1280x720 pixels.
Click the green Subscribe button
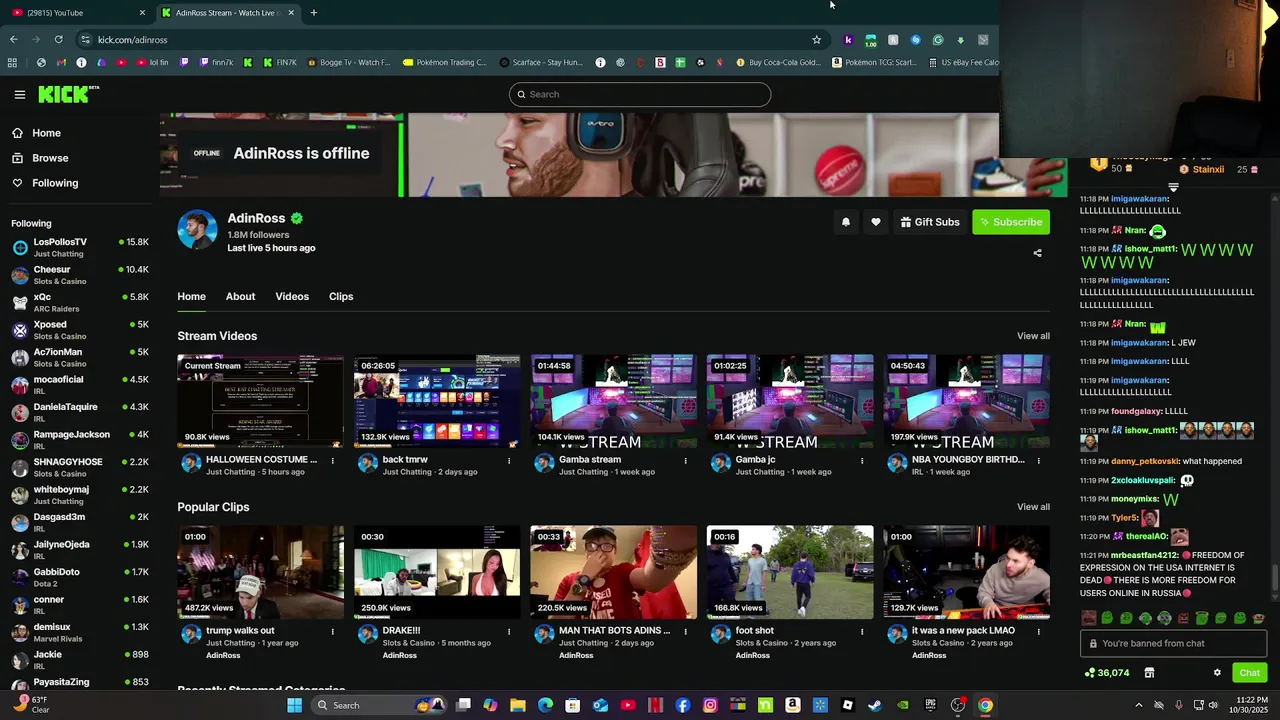1011,222
